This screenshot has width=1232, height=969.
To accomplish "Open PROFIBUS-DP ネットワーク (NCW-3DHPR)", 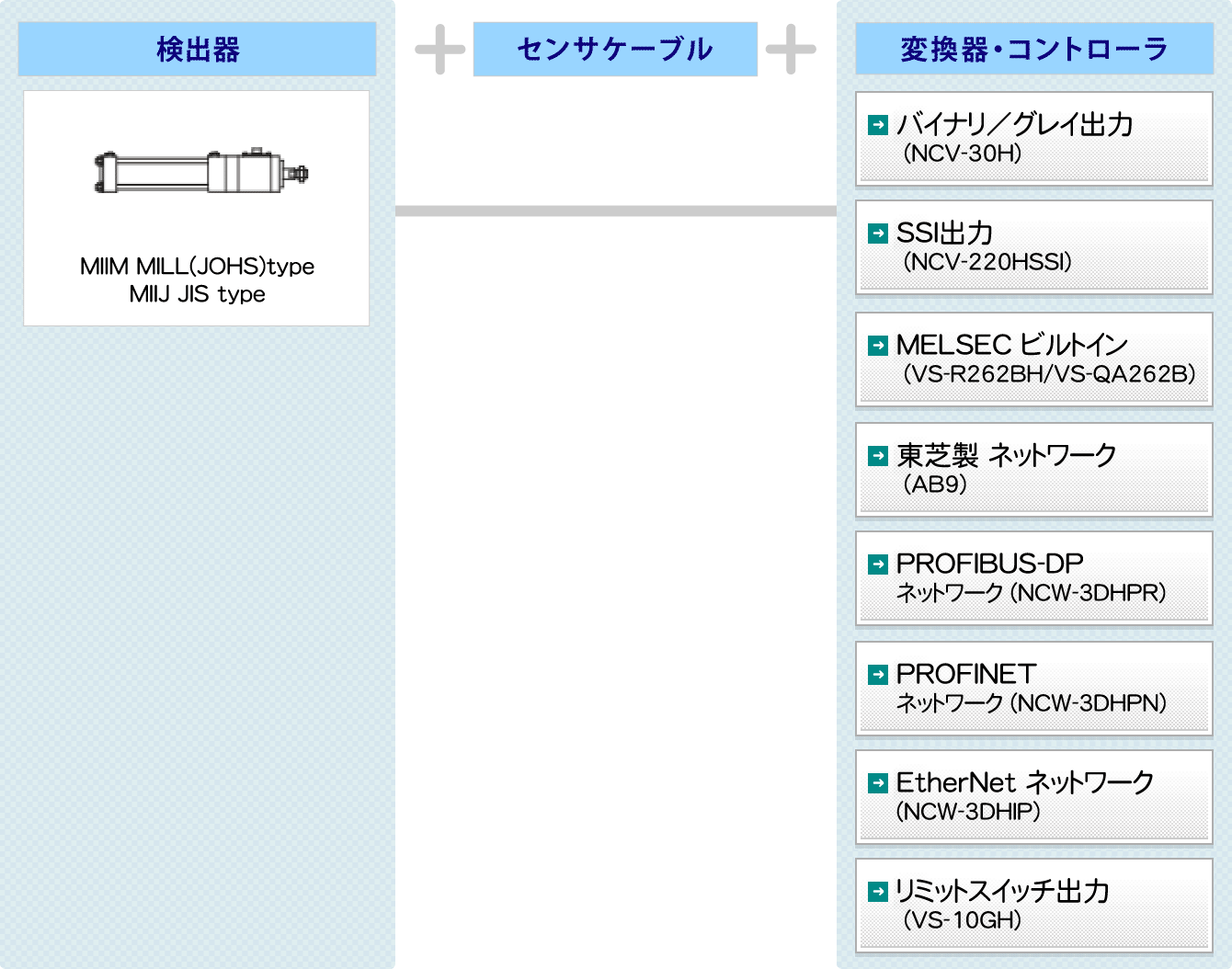I will coord(1034,578).
